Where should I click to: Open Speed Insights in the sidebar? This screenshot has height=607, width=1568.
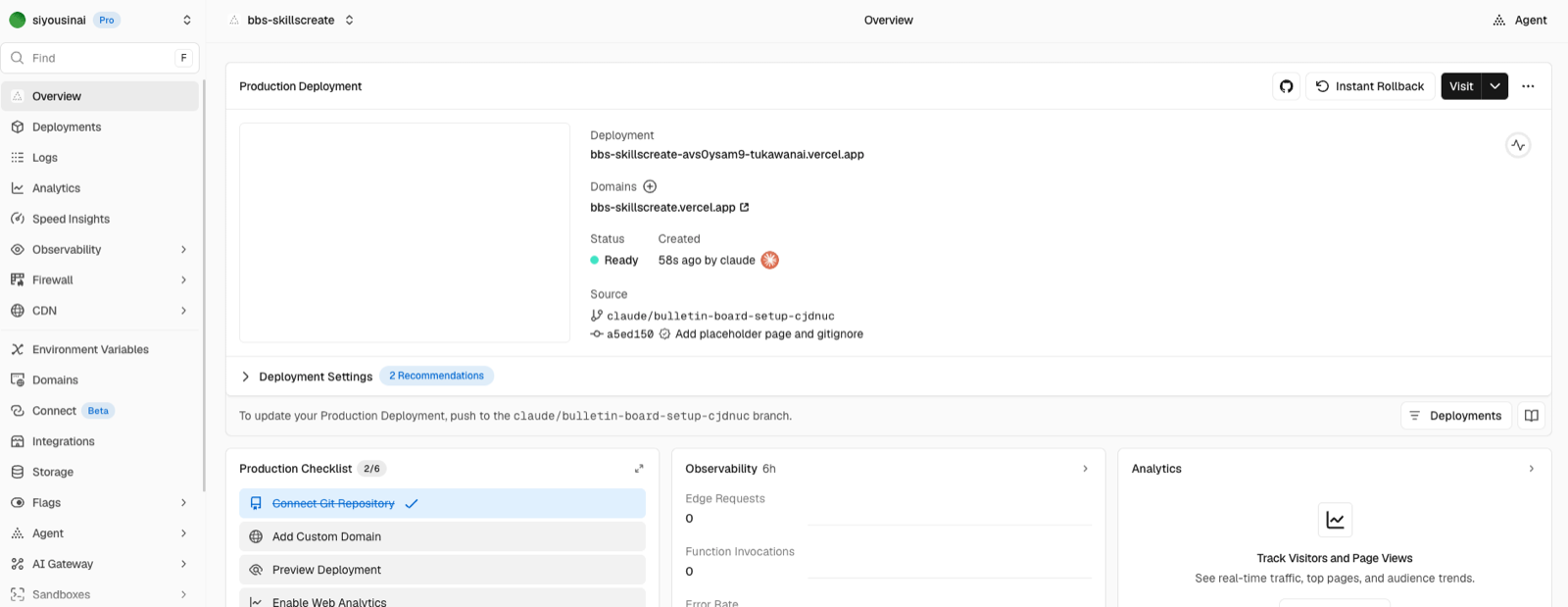click(100, 219)
